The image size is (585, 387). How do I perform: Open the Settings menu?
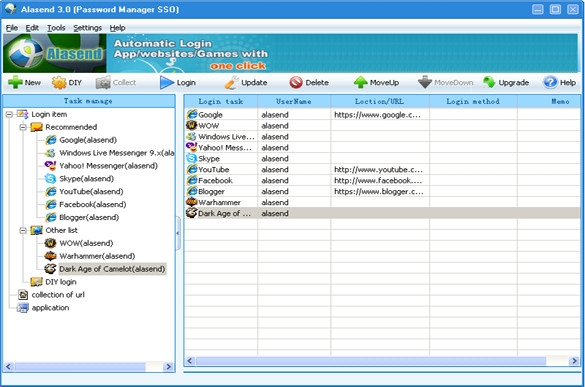point(87,28)
